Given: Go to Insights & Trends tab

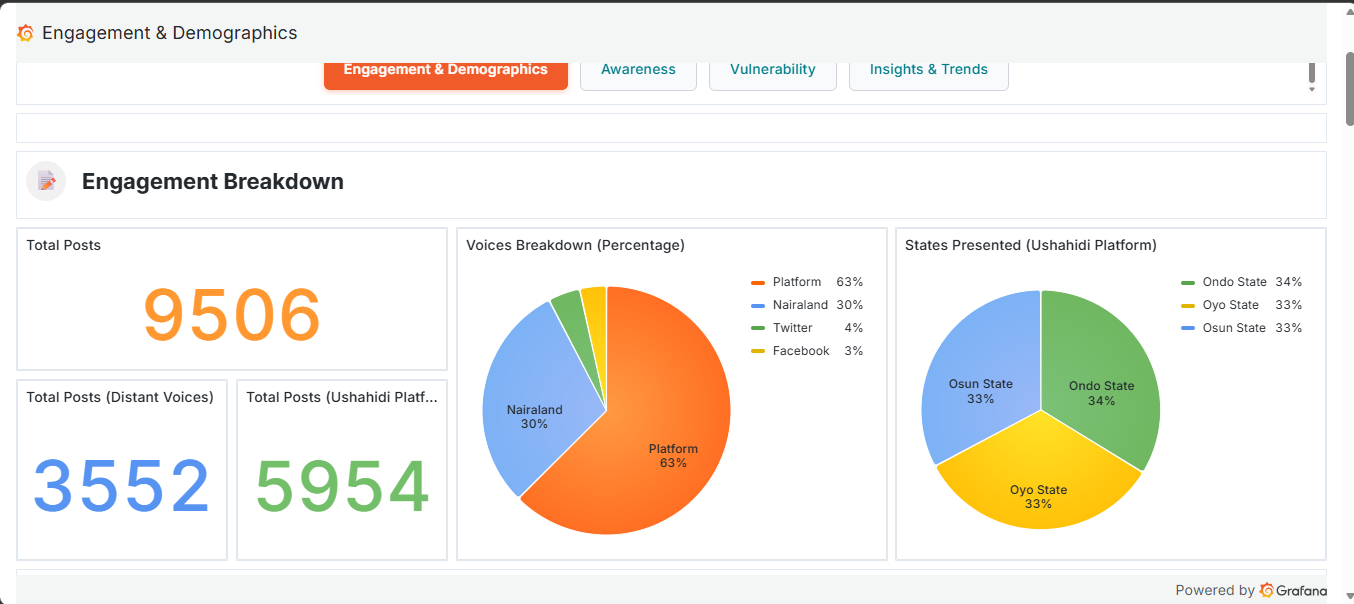Looking at the screenshot, I should coord(928,70).
